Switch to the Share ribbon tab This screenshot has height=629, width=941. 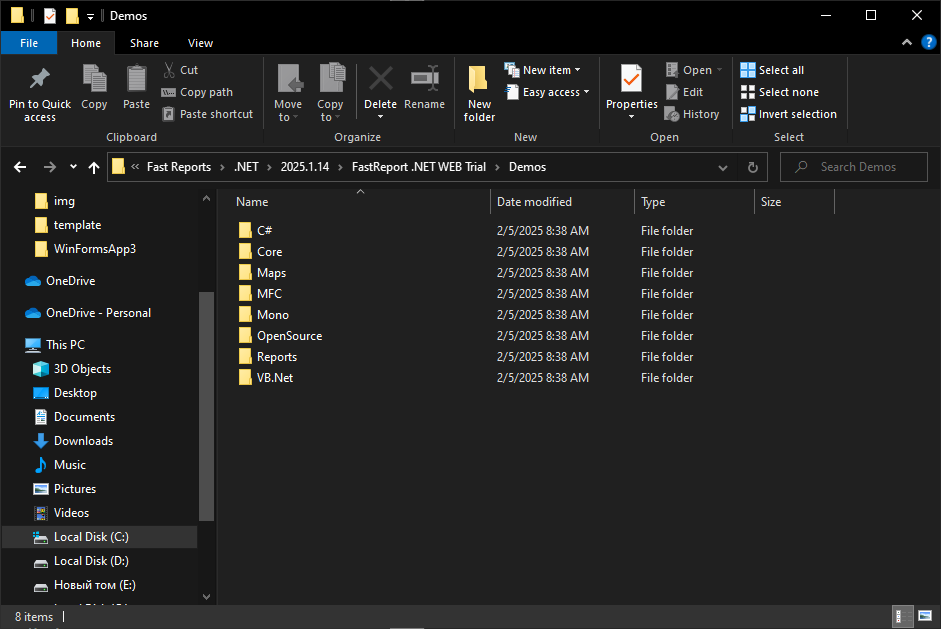click(x=145, y=43)
